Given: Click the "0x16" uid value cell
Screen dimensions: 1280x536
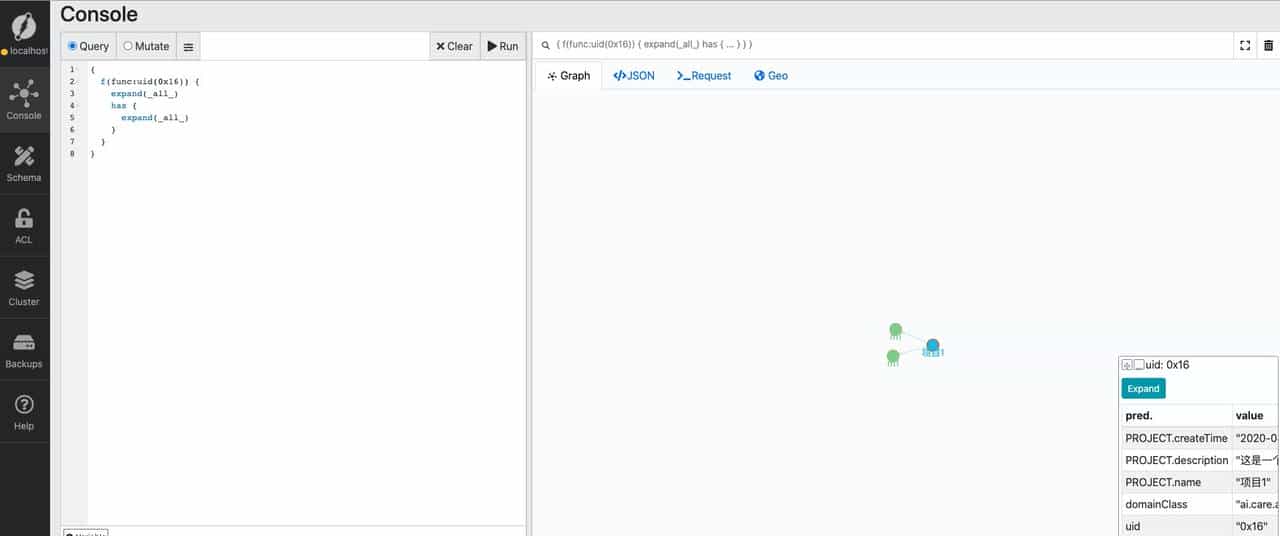Looking at the screenshot, I should (x=1255, y=526).
